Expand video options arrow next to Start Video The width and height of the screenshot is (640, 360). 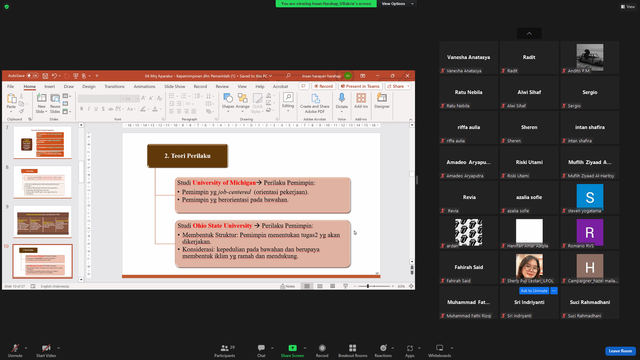click(58, 348)
